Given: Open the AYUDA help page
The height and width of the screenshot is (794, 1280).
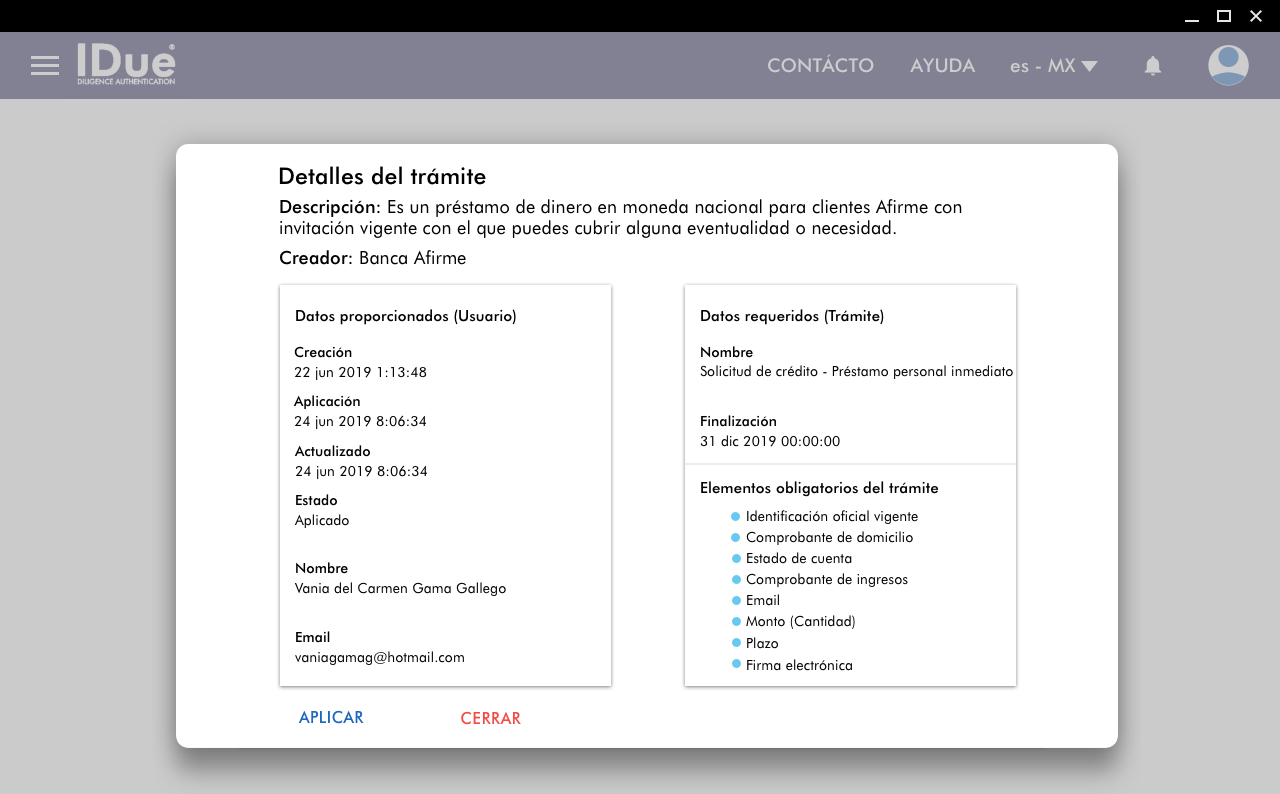Looking at the screenshot, I should pyautogui.click(x=942, y=66).
